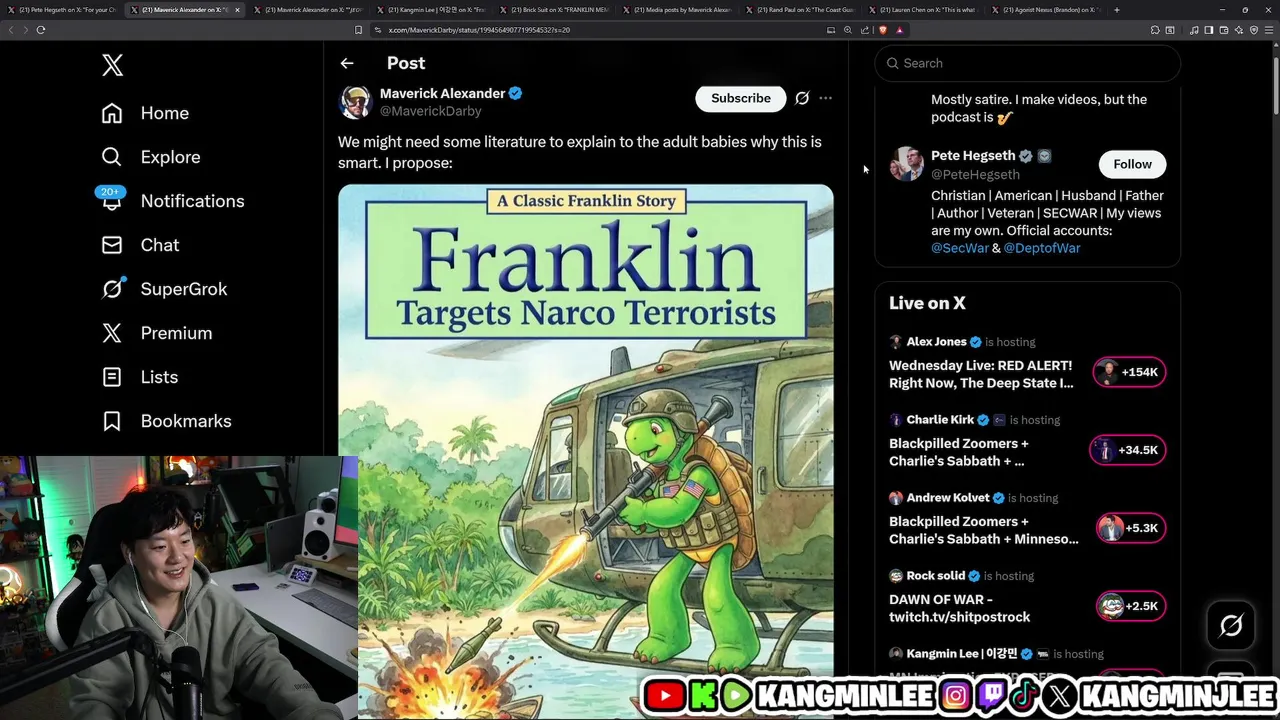Viewport: 1280px width, 720px height.
Task: Open the Home timeline
Action: (x=145, y=113)
